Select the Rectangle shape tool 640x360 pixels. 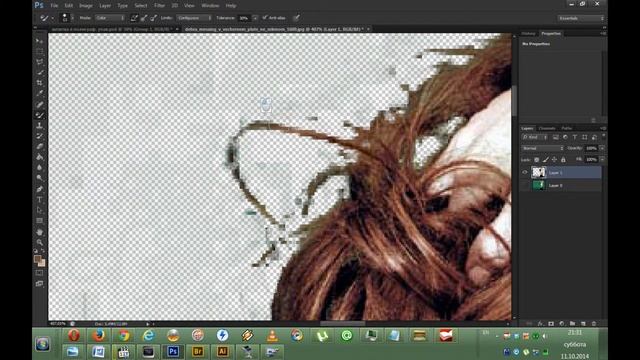(x=40, y=221)
